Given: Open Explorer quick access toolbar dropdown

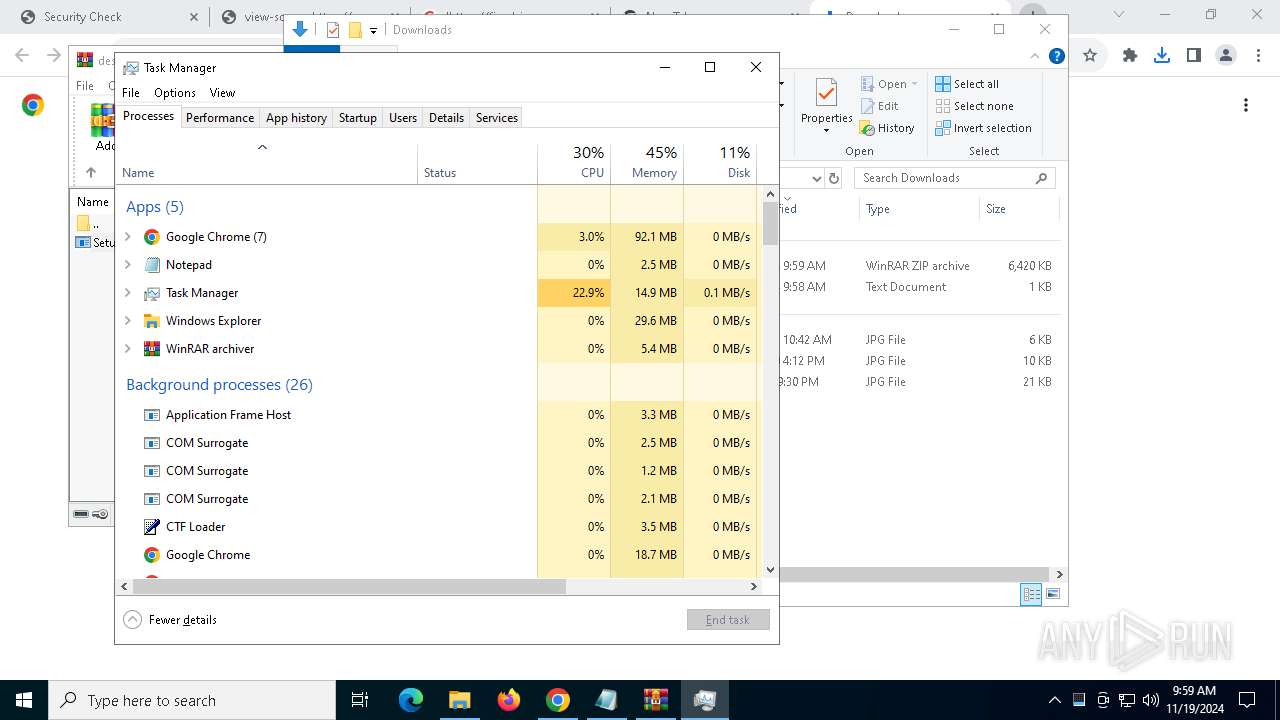Looking at the screenshot, I should pos(373,30).
